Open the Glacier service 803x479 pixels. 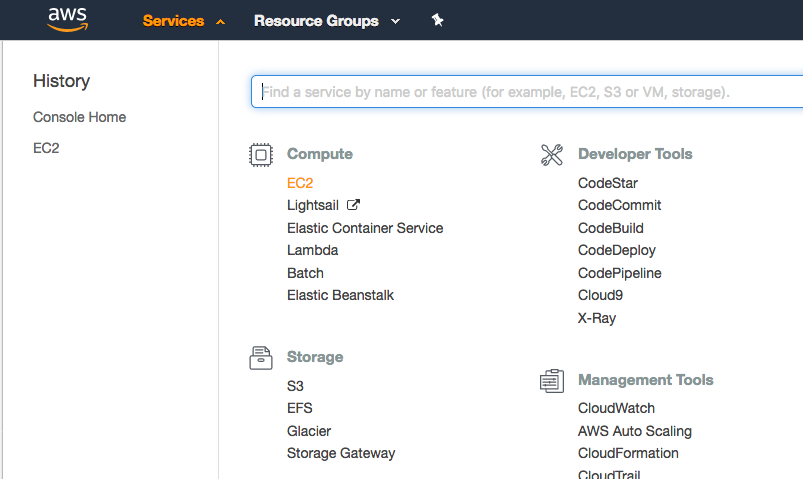click(309, 431)
